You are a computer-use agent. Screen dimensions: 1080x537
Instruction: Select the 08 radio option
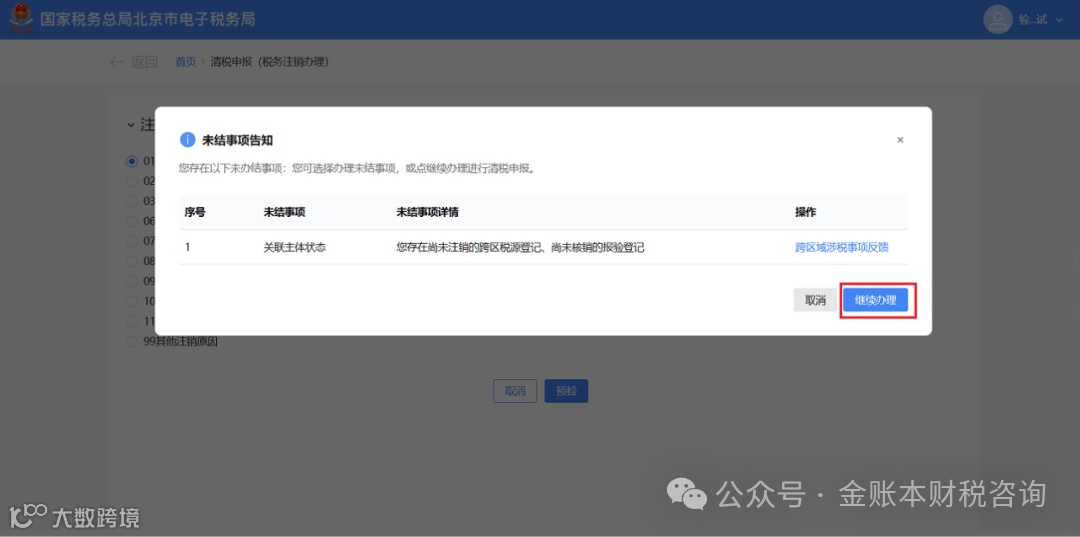click(x=132, y=261)
